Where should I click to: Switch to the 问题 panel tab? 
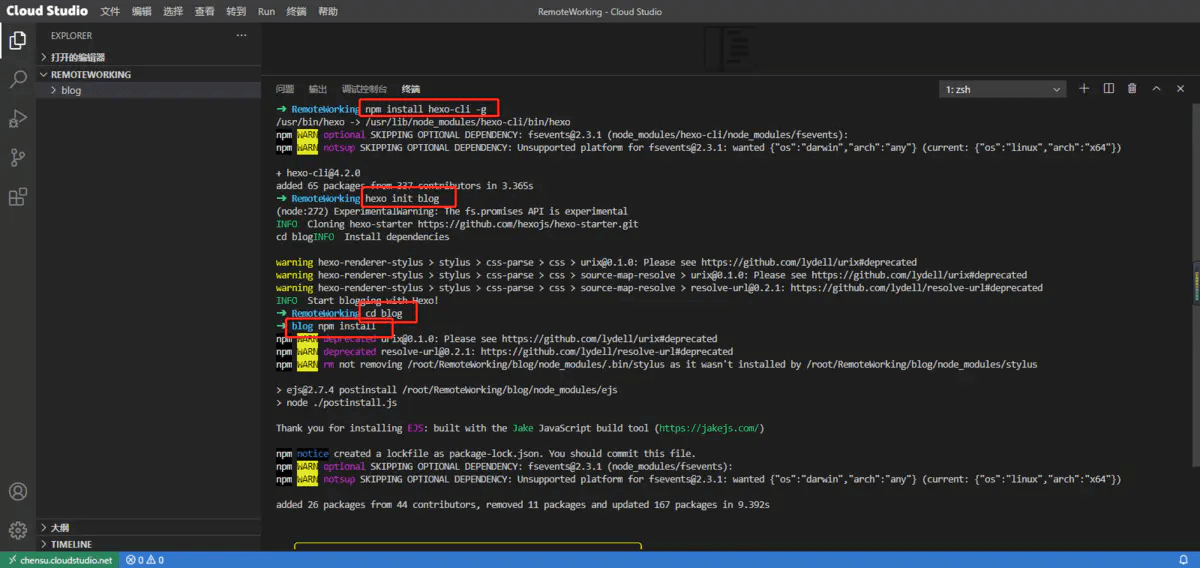pyautogui.click(x=285, y=89)
